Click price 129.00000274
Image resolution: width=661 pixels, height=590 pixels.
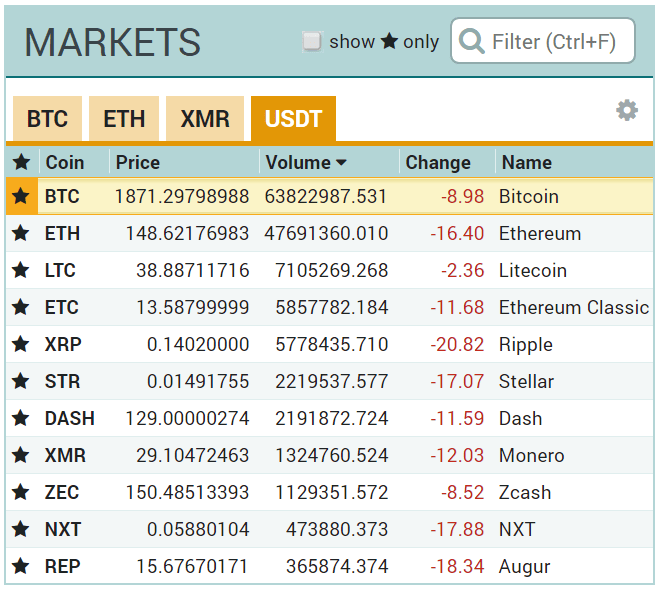[187, 418]
